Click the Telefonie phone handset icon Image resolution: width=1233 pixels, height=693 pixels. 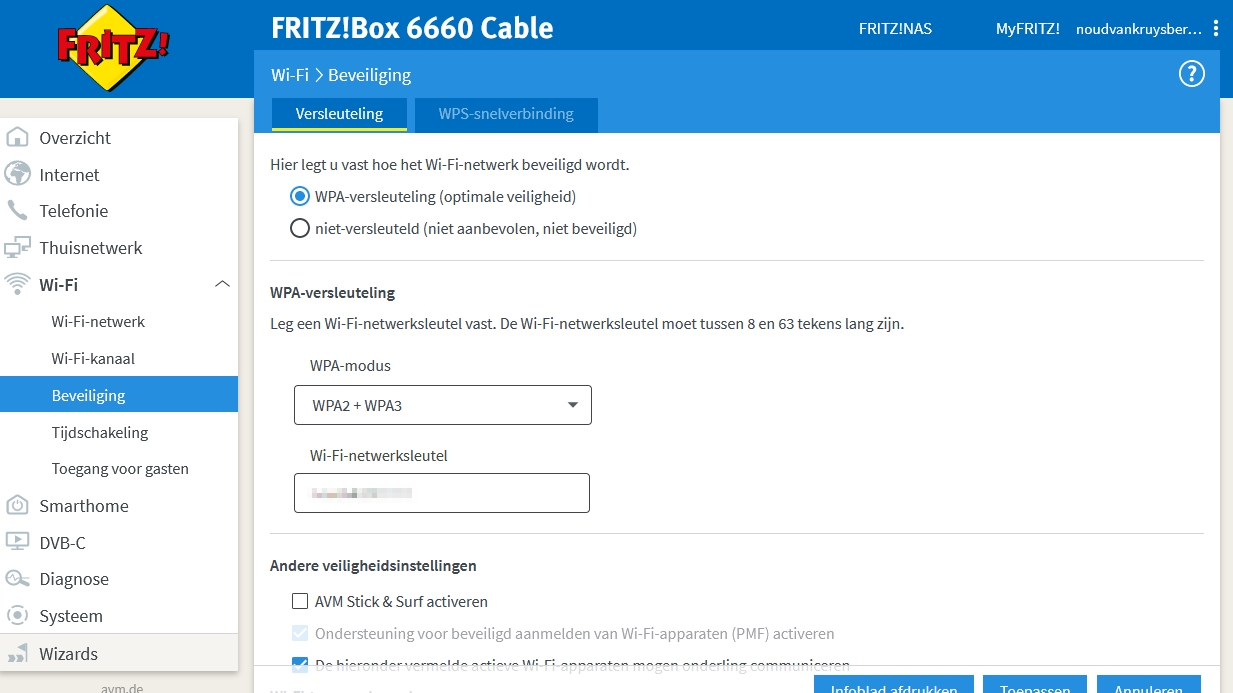tap(17, 211)
